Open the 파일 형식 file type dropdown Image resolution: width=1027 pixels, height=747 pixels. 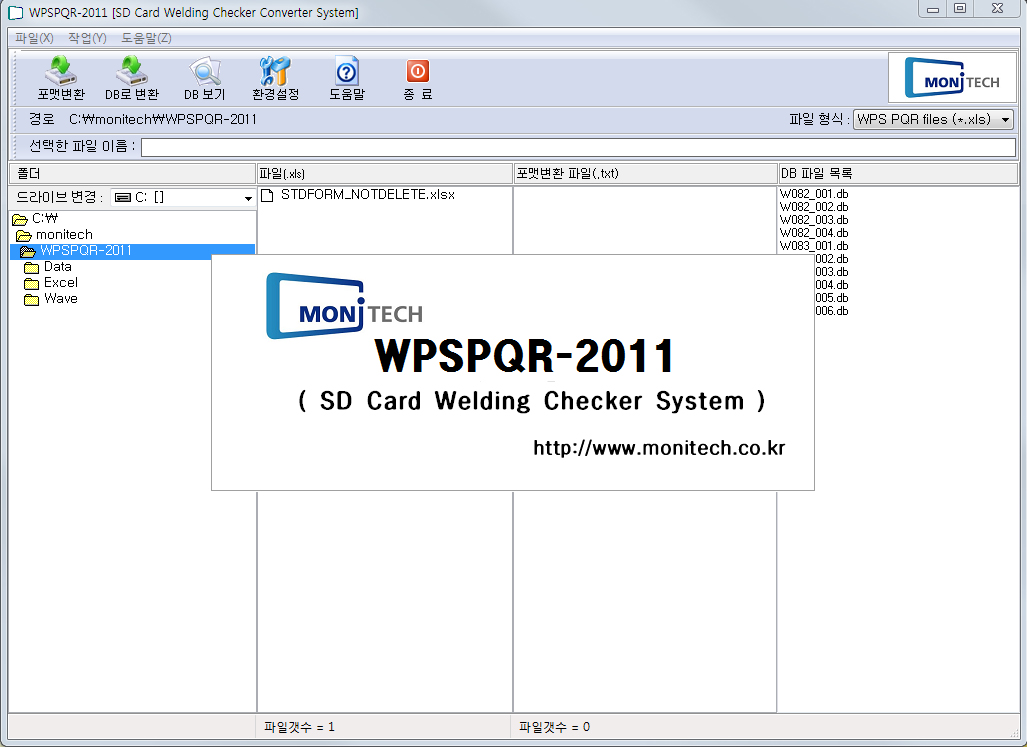click(x=933, y=119)
